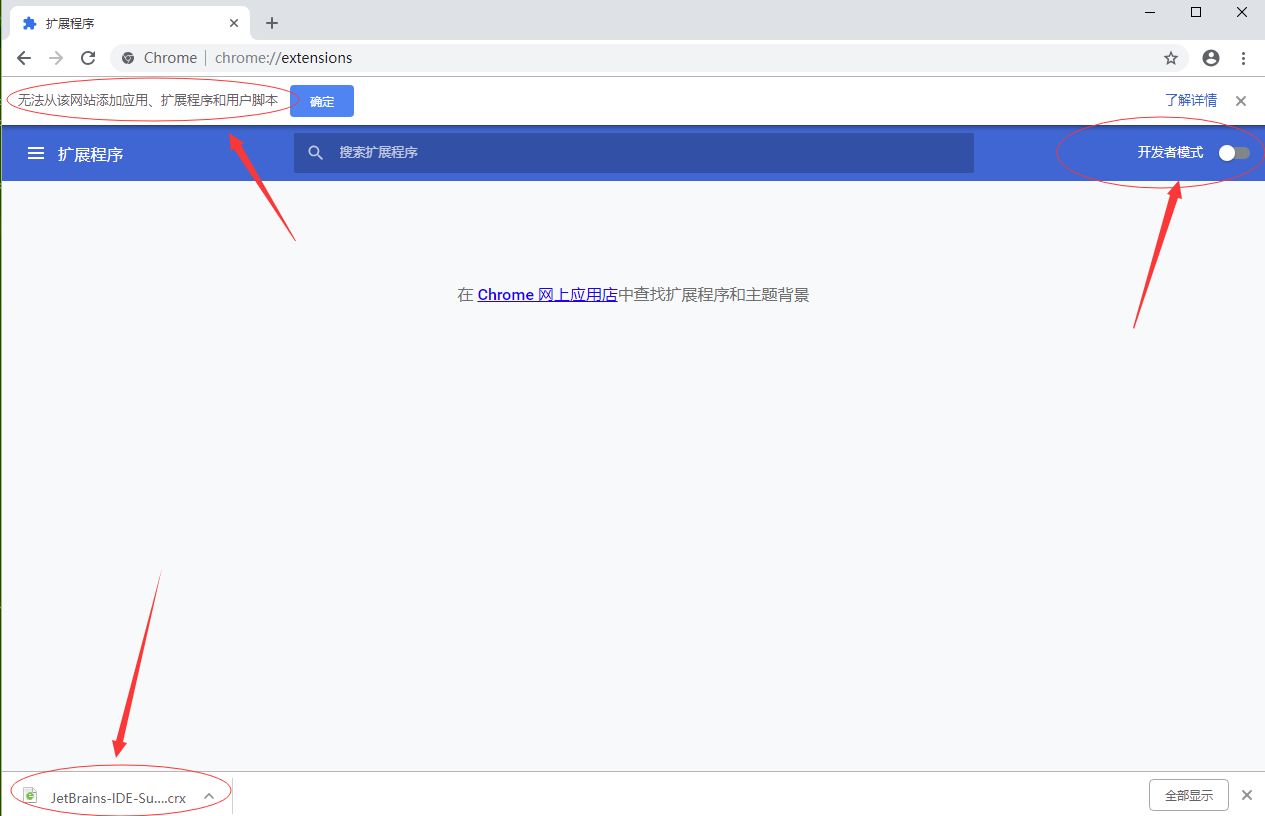Click the browser back arrow
Viewport: 1265px width, 816px height.
coord(24,58)
